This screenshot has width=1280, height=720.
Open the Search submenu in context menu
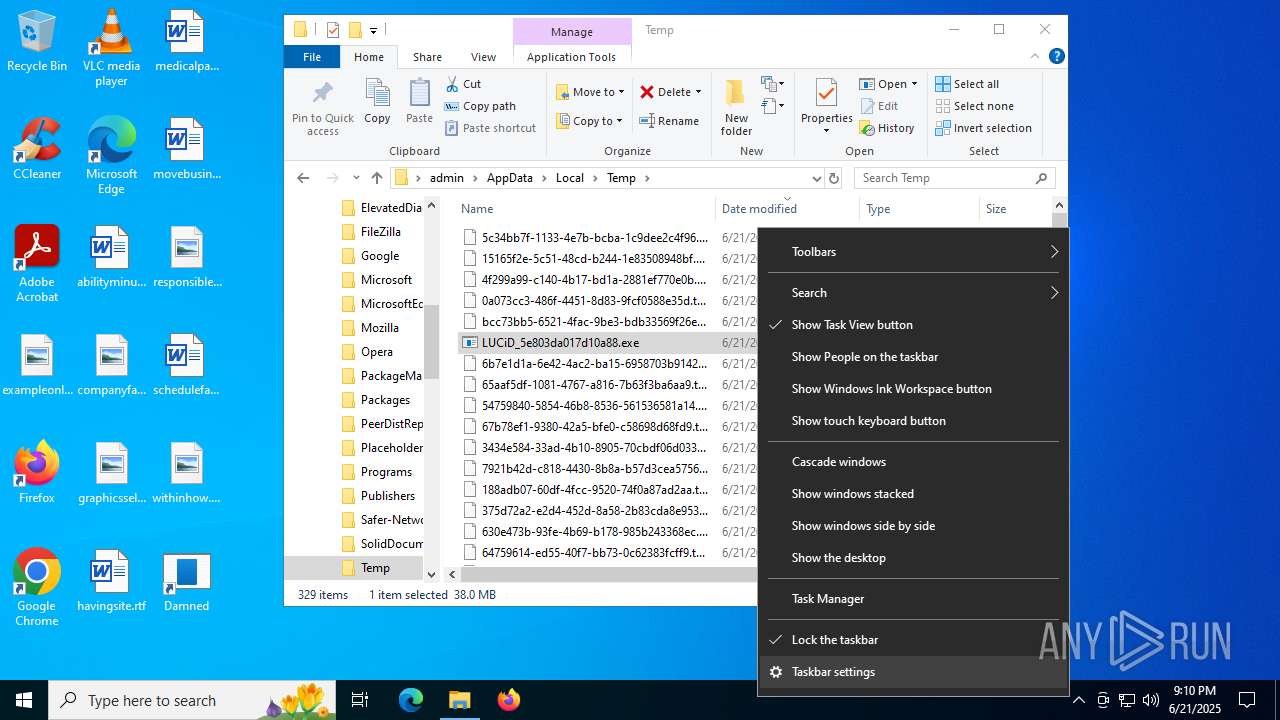point(913,293)
